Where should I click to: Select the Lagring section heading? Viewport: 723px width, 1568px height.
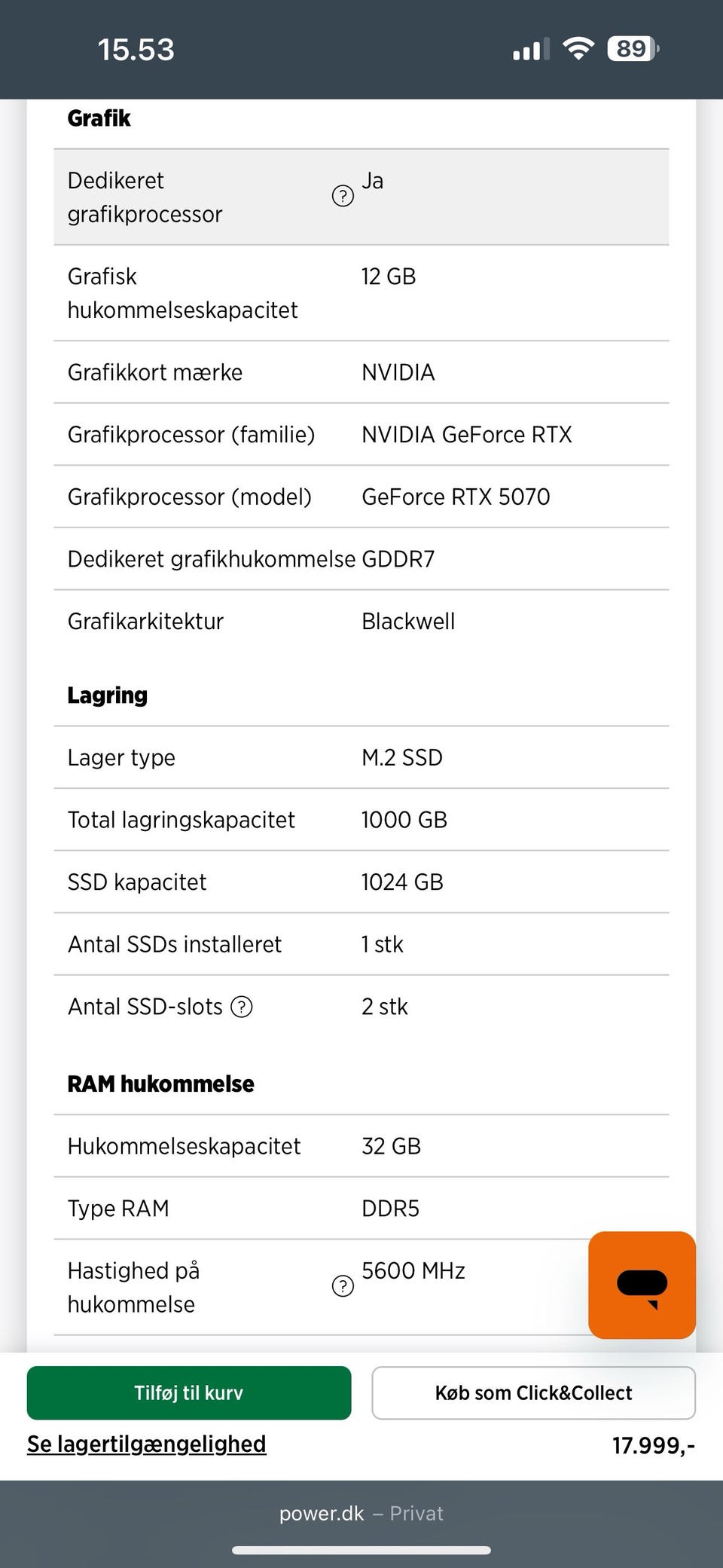(107, 695)
